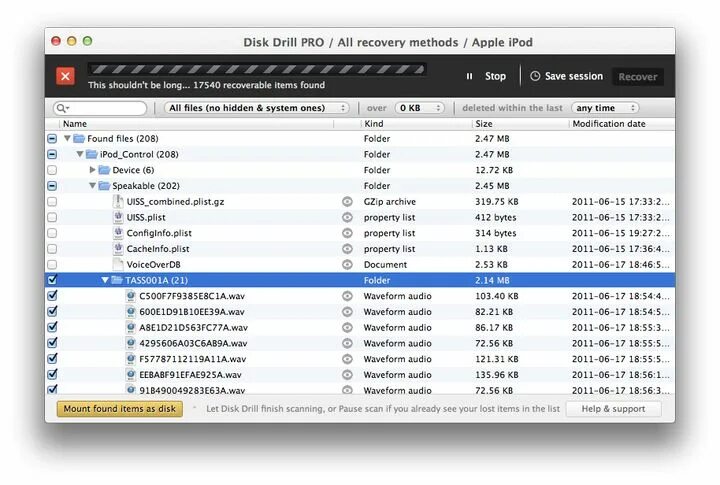The height and width of the screenshot is (485, 720).
Task: Check the UISS_combined.plist.gz checkbox
Action: tap(52, 201)
